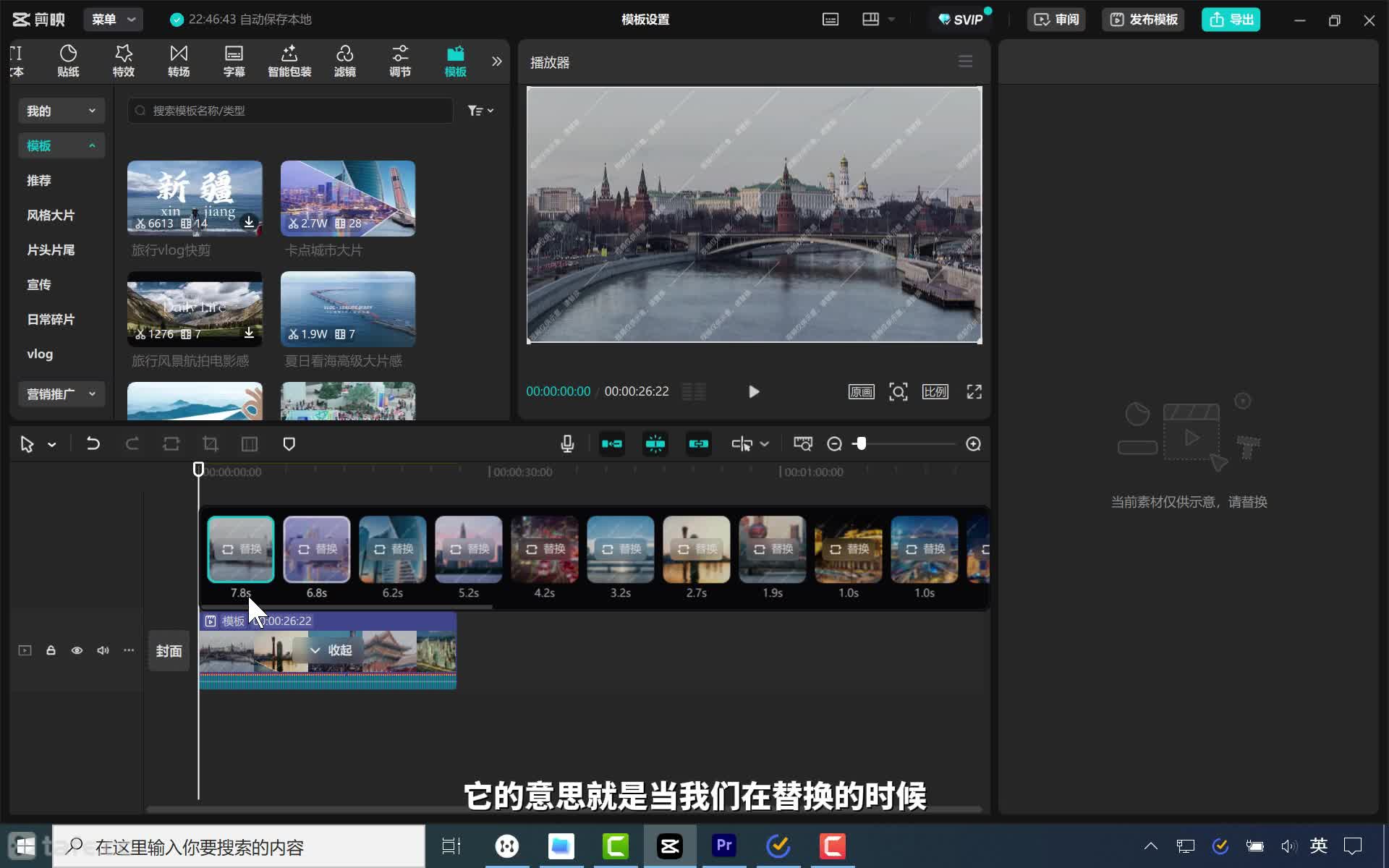Collapse the 模板 category list
This screenshot has width=1389, height=868.
61,145
